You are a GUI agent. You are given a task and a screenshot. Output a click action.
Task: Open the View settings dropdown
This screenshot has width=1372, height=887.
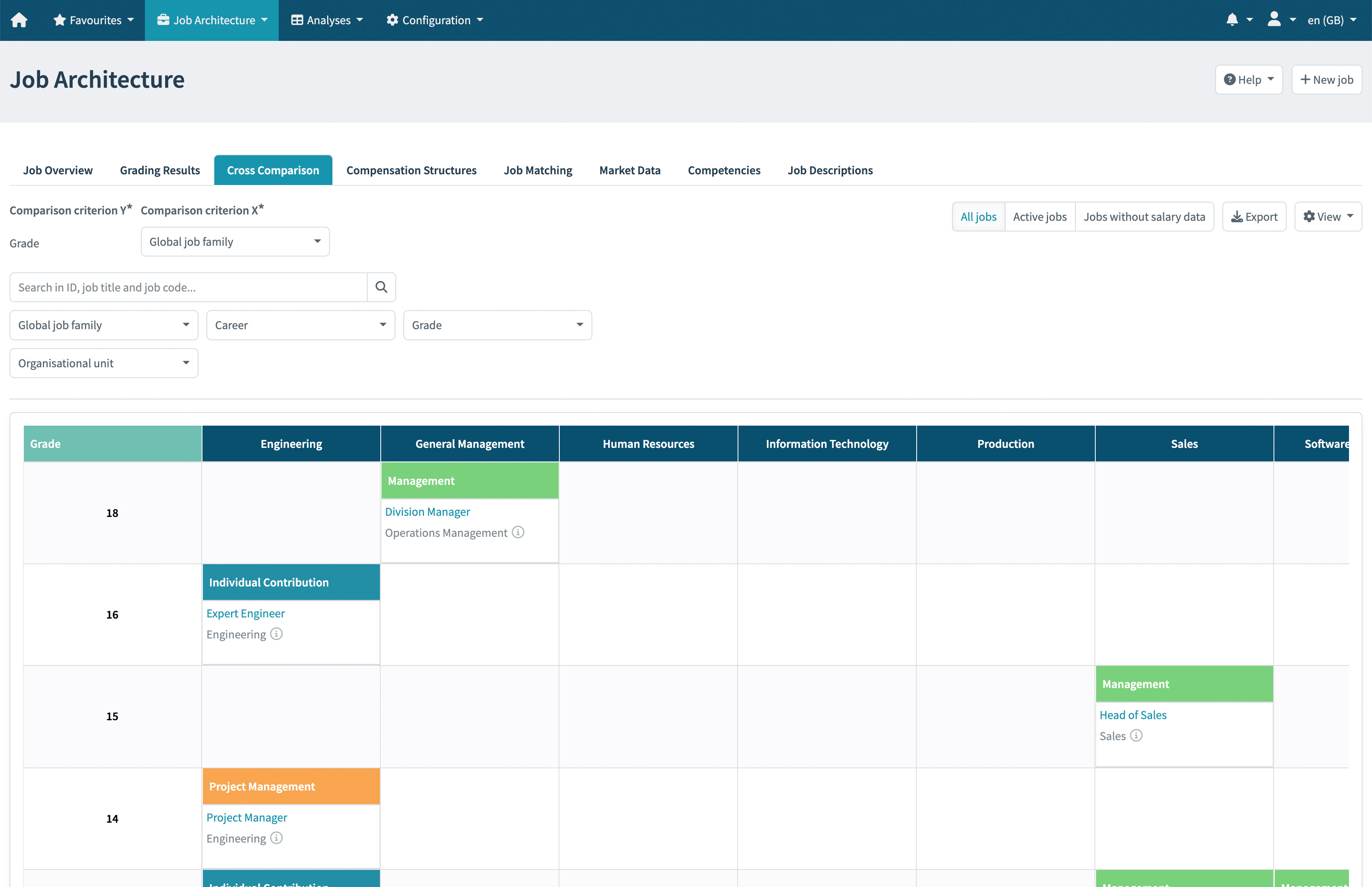1328,216
